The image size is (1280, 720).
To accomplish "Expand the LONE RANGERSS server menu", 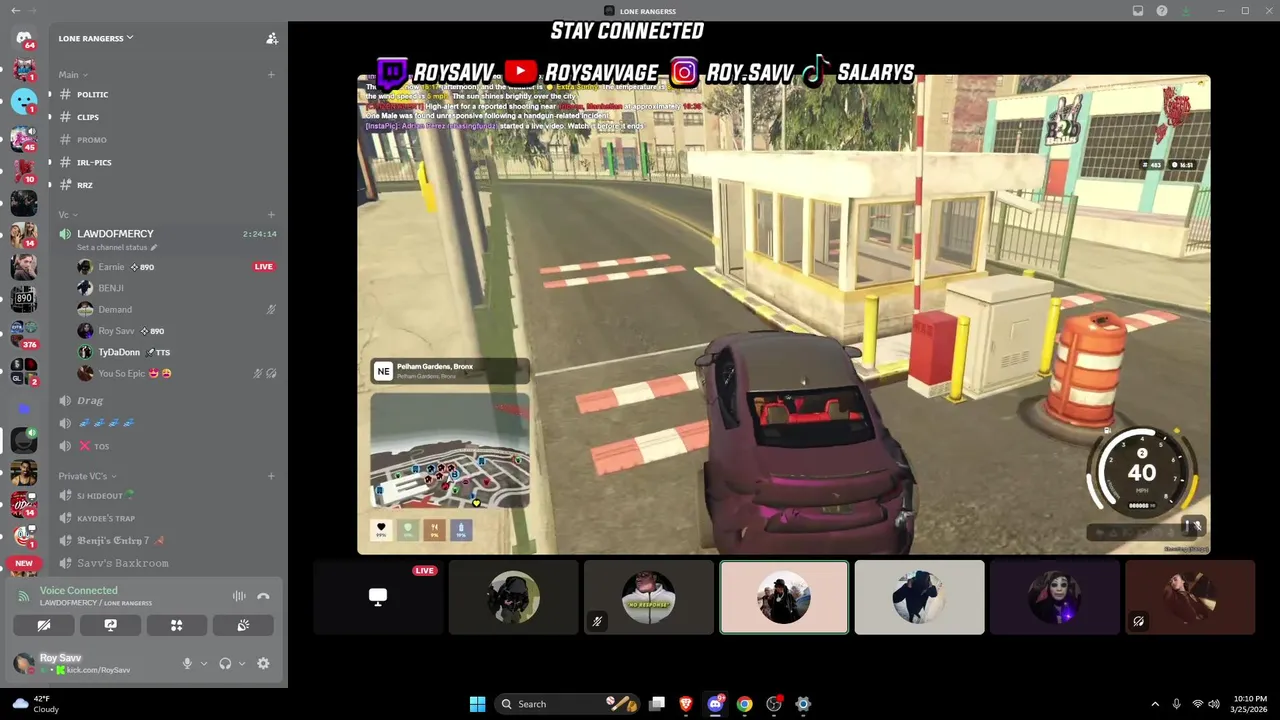I will [96, 38].
